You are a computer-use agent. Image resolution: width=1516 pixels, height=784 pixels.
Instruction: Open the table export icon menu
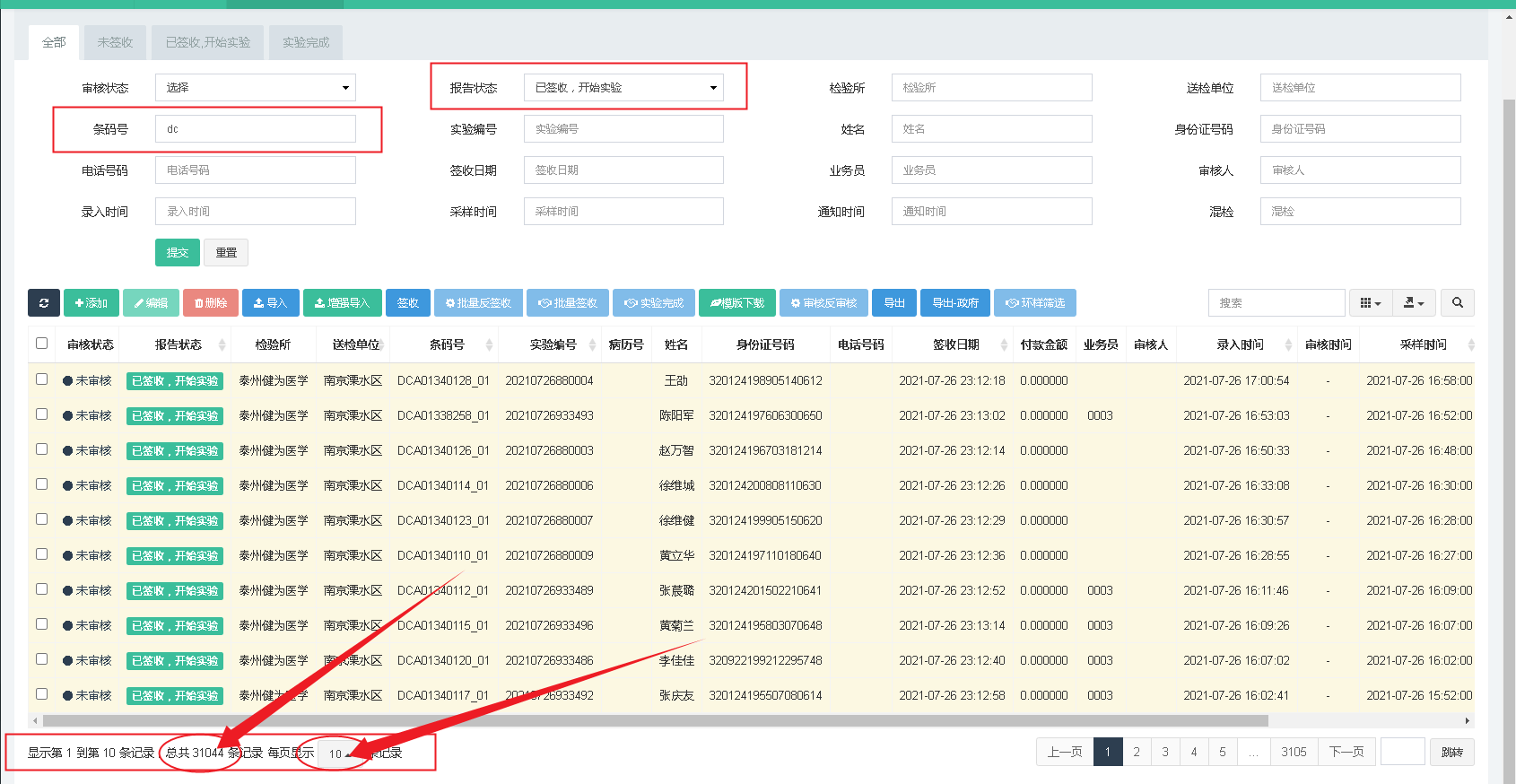1415,303
